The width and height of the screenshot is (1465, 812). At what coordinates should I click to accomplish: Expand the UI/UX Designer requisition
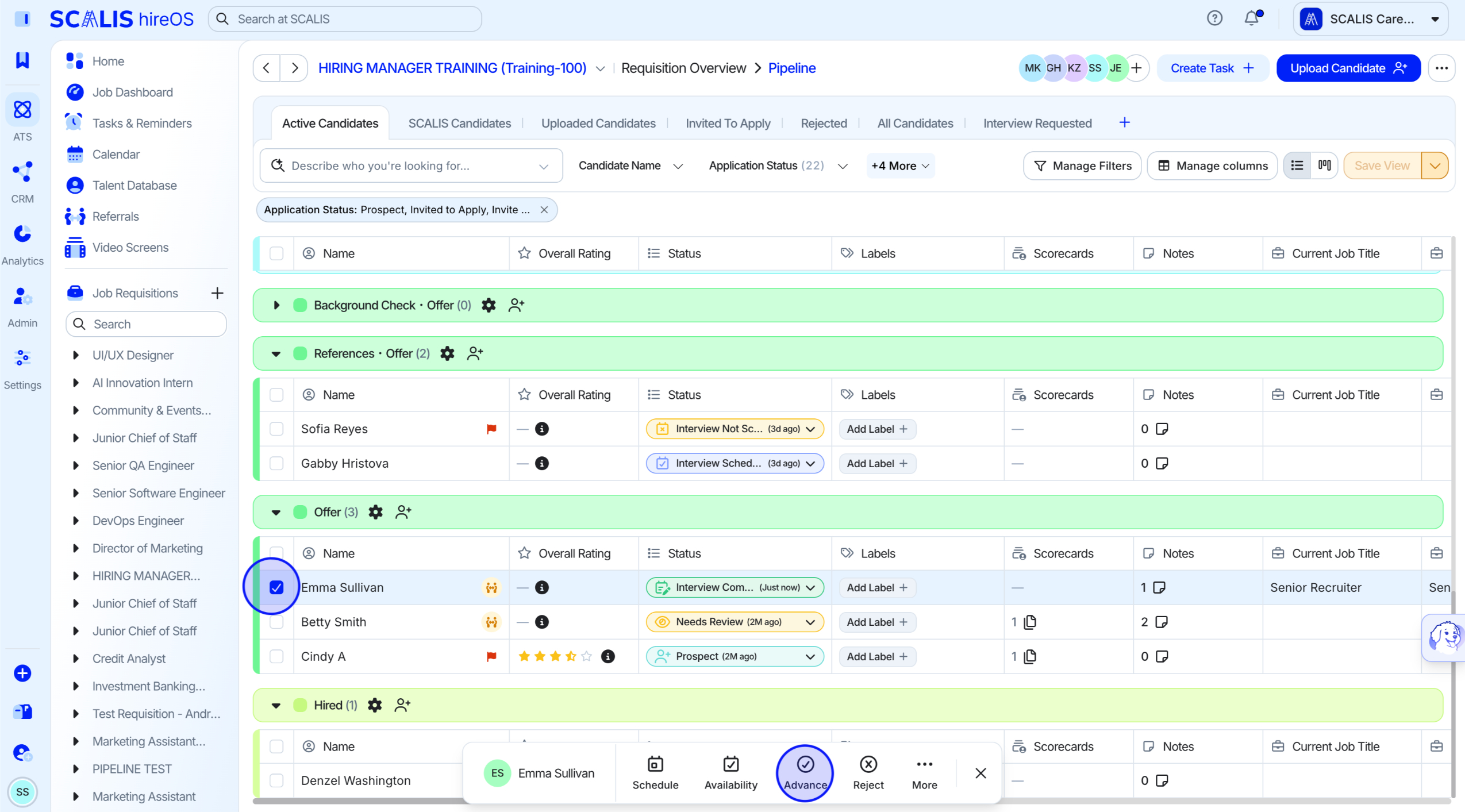click(x=75, y=355)
